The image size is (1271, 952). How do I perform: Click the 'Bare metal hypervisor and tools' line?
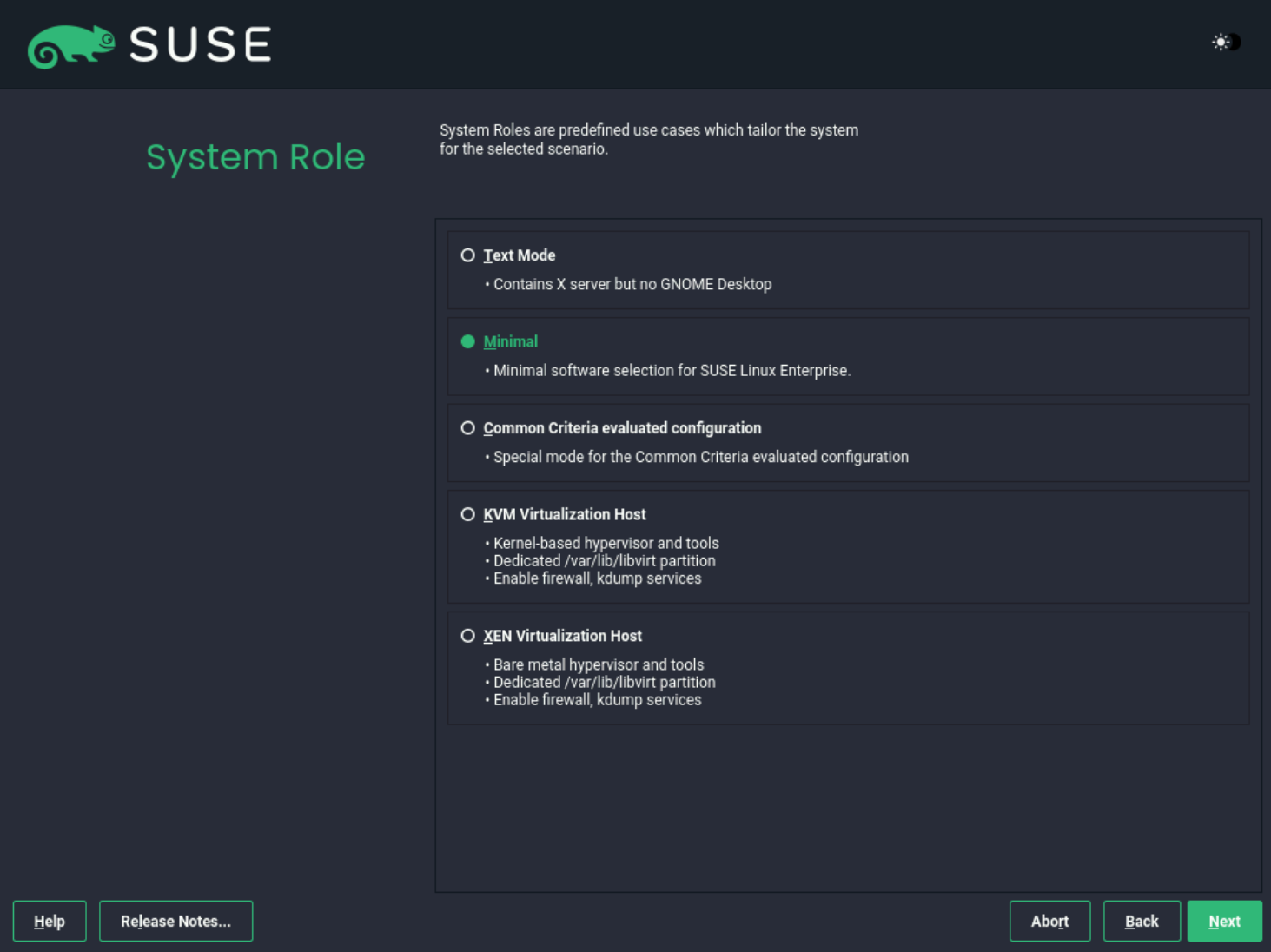[598, 664]
